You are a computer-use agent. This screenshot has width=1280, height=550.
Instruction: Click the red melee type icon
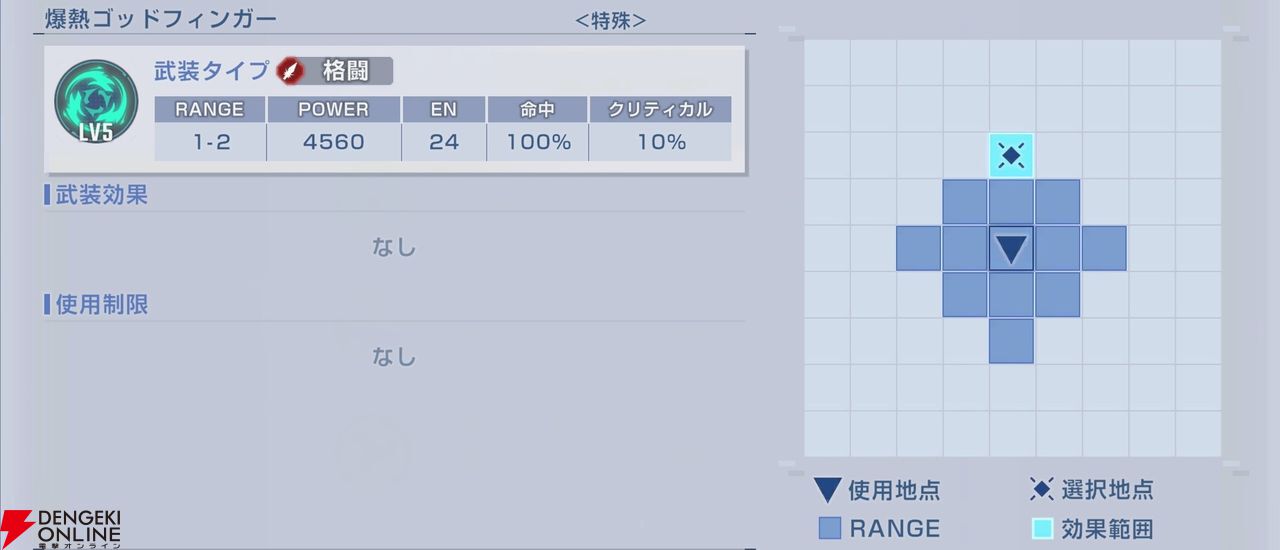[x=290, y=71]
